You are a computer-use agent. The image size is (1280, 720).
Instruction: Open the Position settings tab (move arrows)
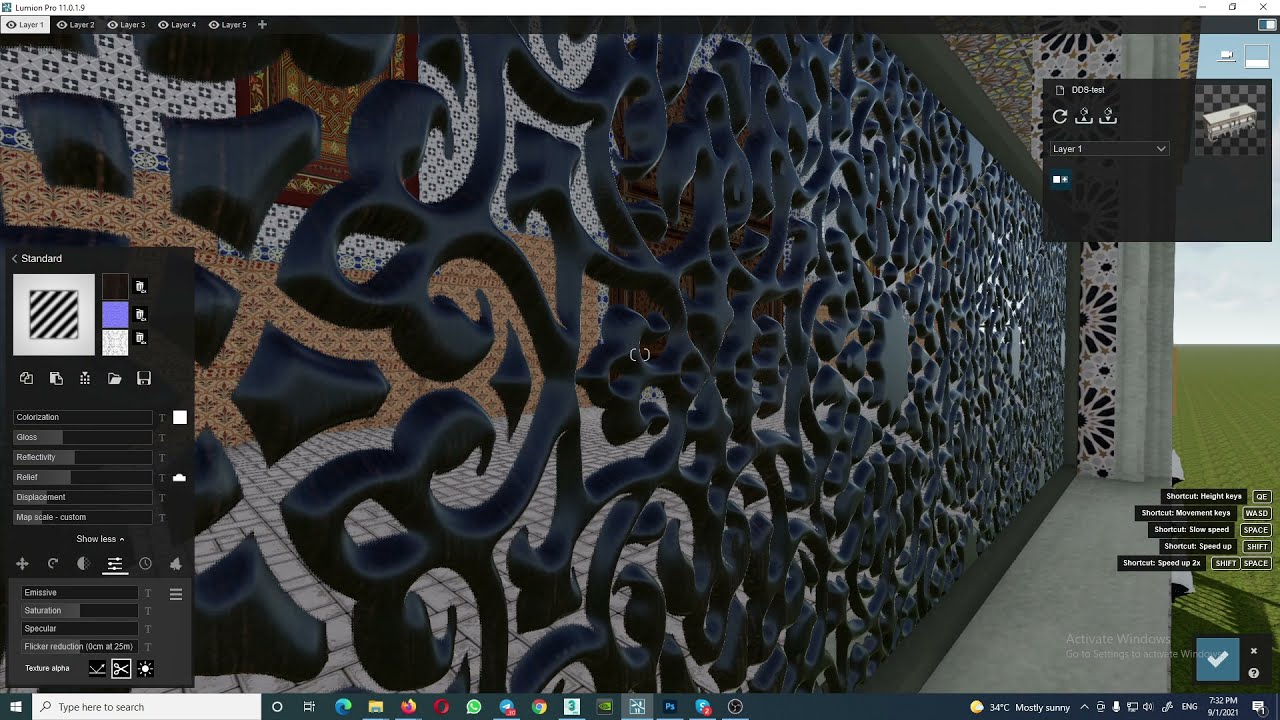(22, 564)
